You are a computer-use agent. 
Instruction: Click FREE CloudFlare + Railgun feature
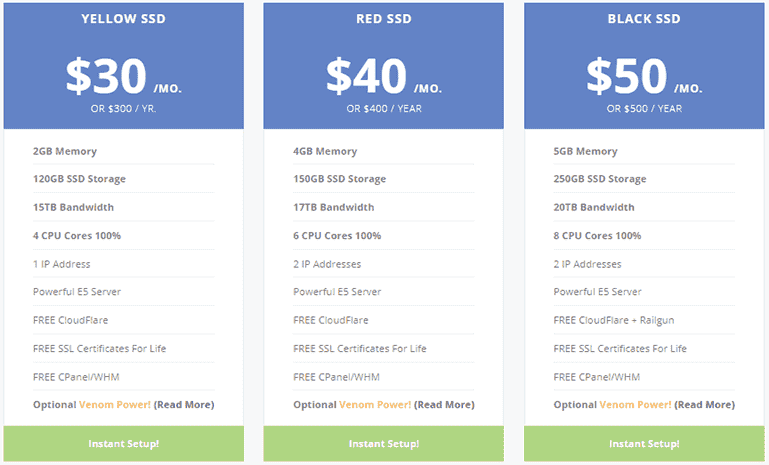click(614, 320)
